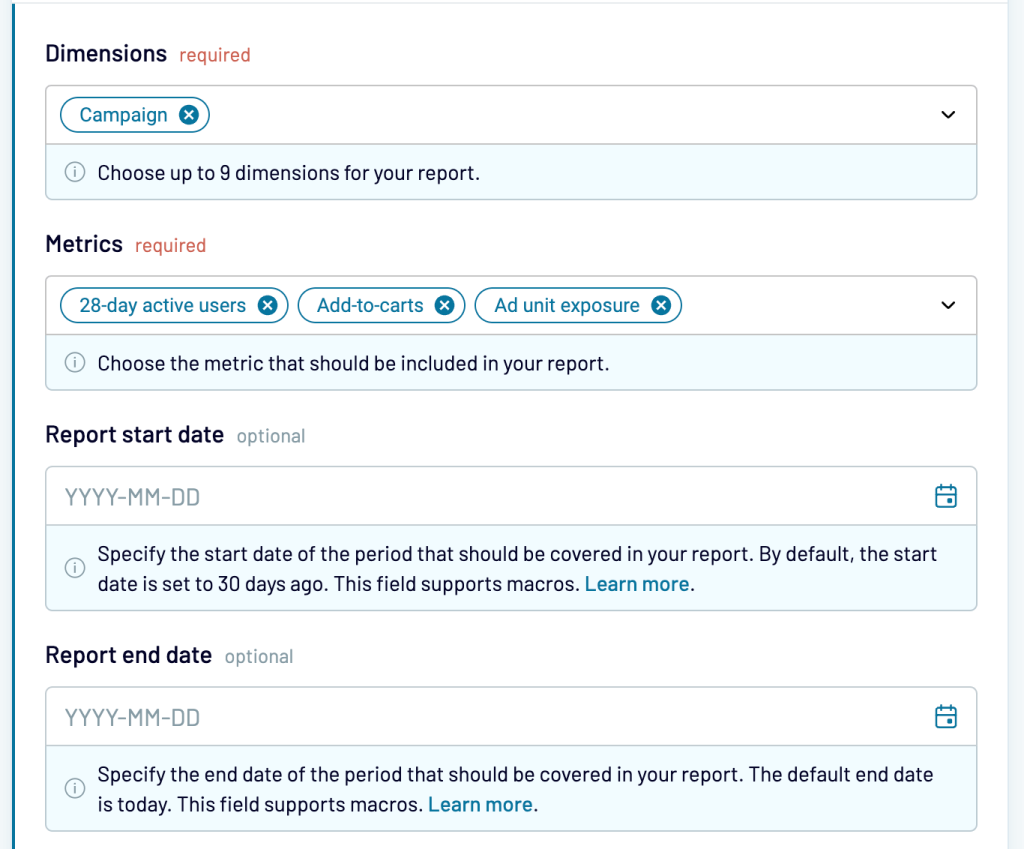Open the calendar picker for end date
The height and width of the screenshot is (849, 1024).
(945, 717)
